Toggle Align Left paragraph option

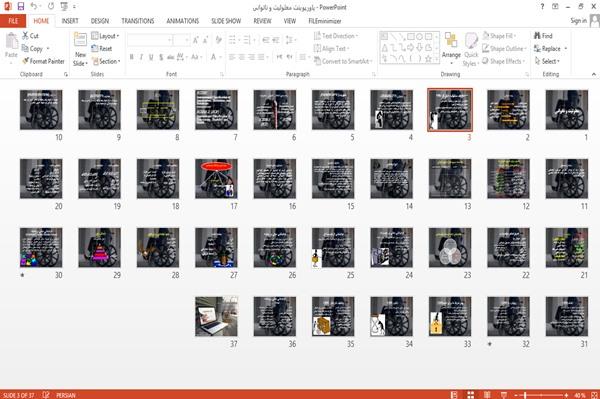pyautogui.click(x=232, y=57)
